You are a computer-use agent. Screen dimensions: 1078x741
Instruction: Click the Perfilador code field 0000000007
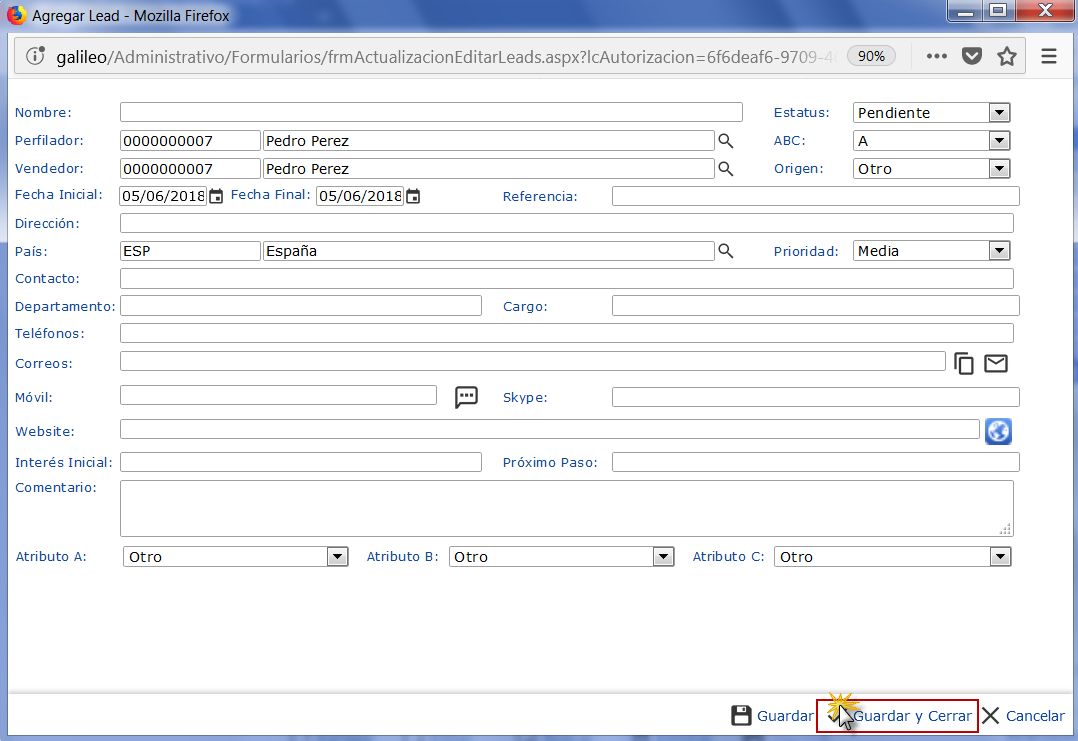point(190,141)
